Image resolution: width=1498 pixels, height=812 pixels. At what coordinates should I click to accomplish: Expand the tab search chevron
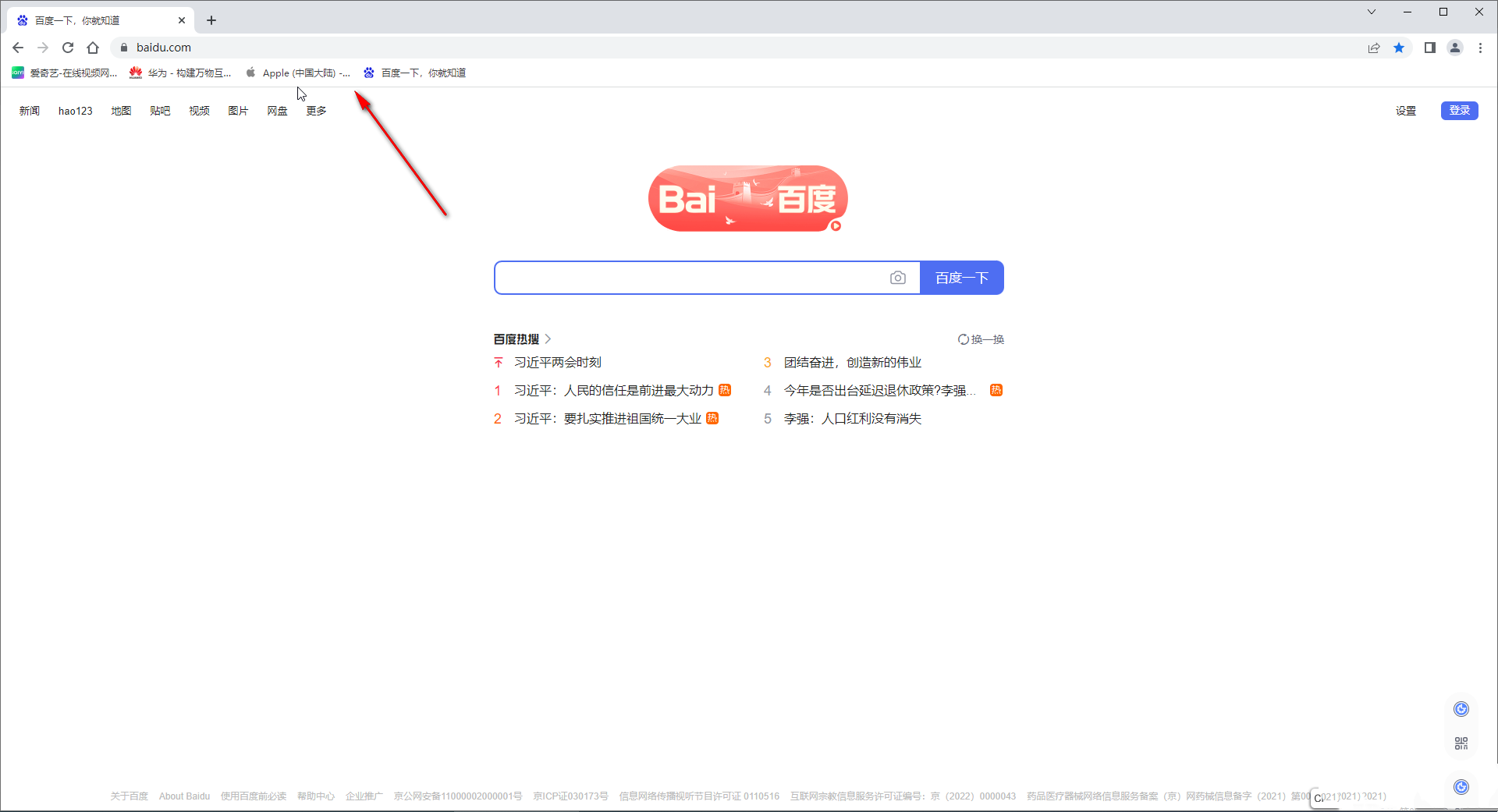tap(1371, 12)
